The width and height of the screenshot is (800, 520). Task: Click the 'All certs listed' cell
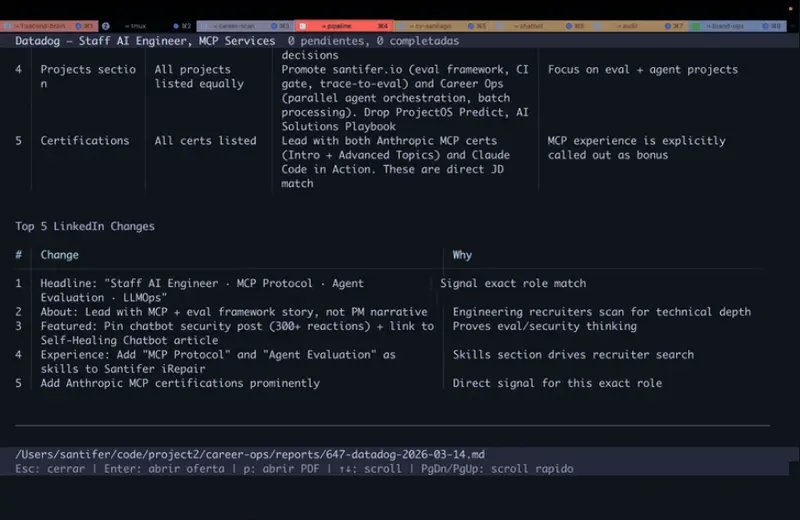click(205, 141)
